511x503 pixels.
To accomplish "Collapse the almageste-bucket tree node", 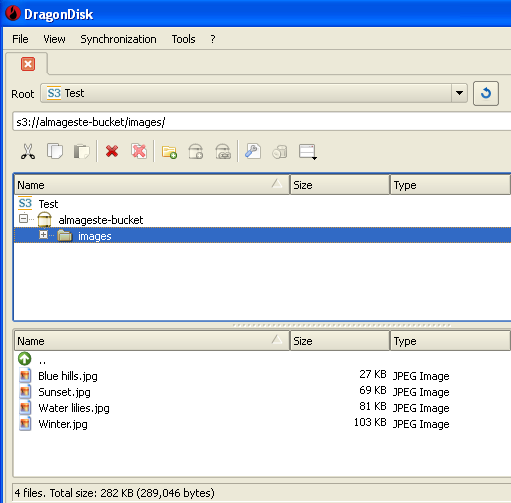I will (x=23, y=219).
